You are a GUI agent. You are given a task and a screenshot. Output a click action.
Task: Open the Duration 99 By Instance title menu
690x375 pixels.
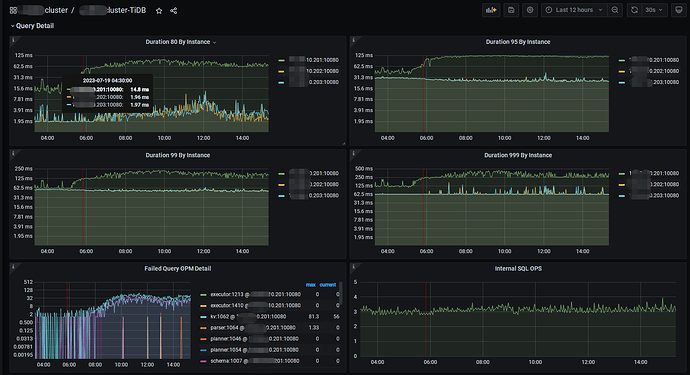point(177,155)
